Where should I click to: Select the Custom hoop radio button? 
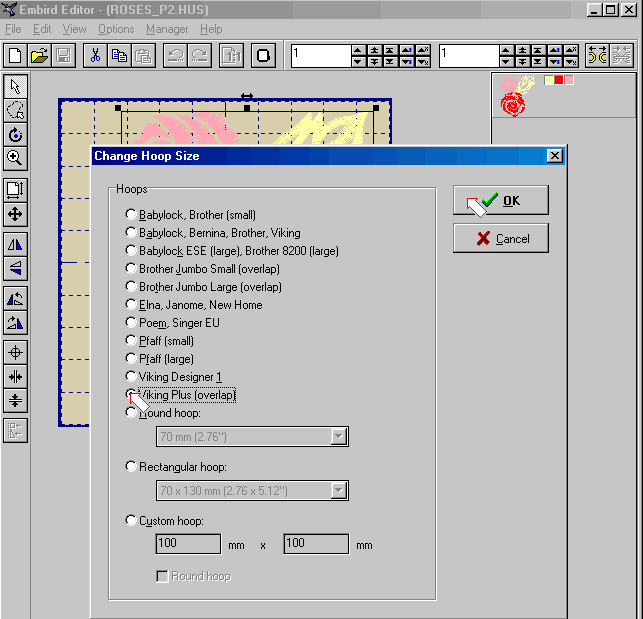click(x=165, y=521)
